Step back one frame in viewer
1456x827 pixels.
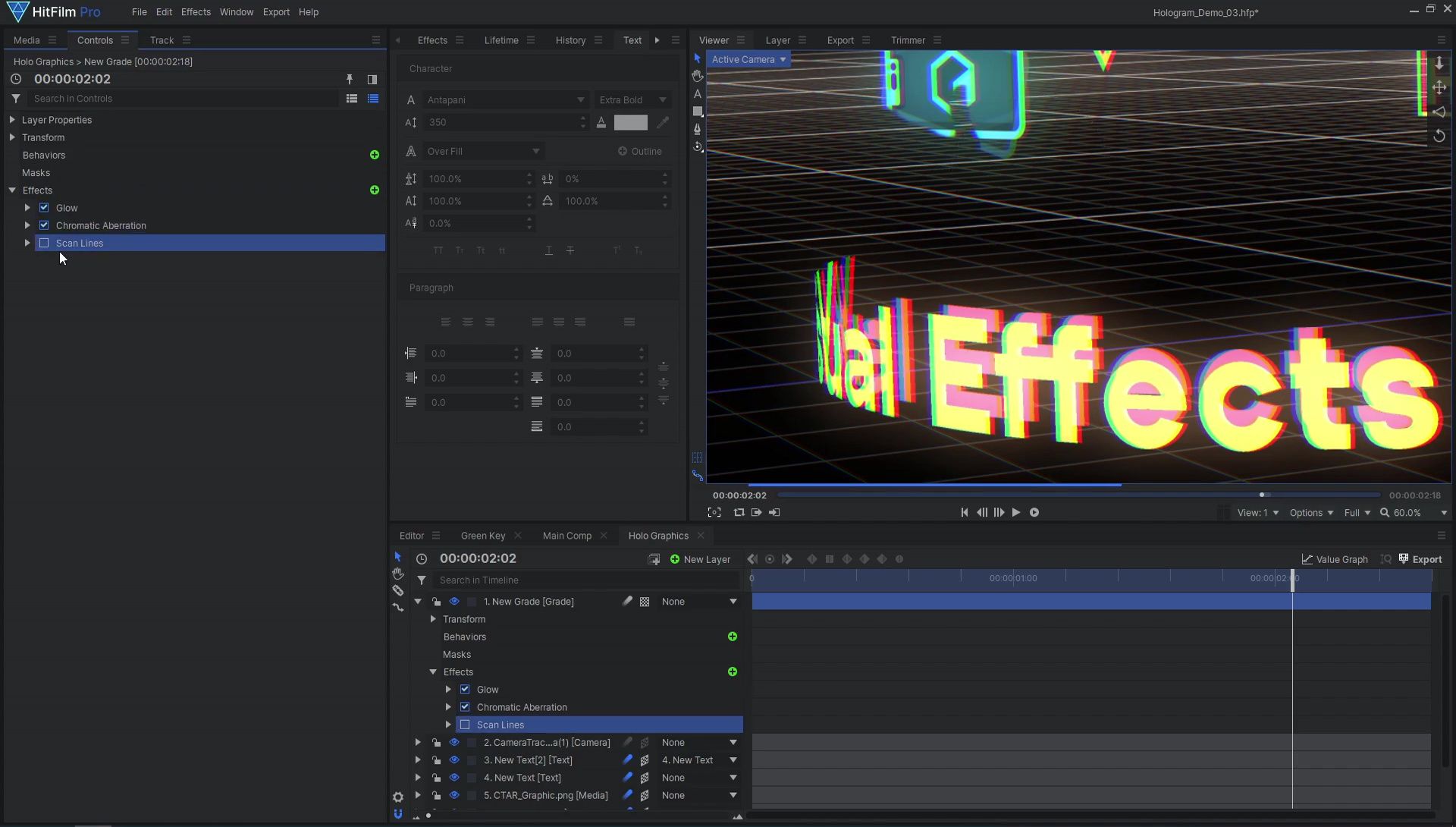(x=982, y=513)
